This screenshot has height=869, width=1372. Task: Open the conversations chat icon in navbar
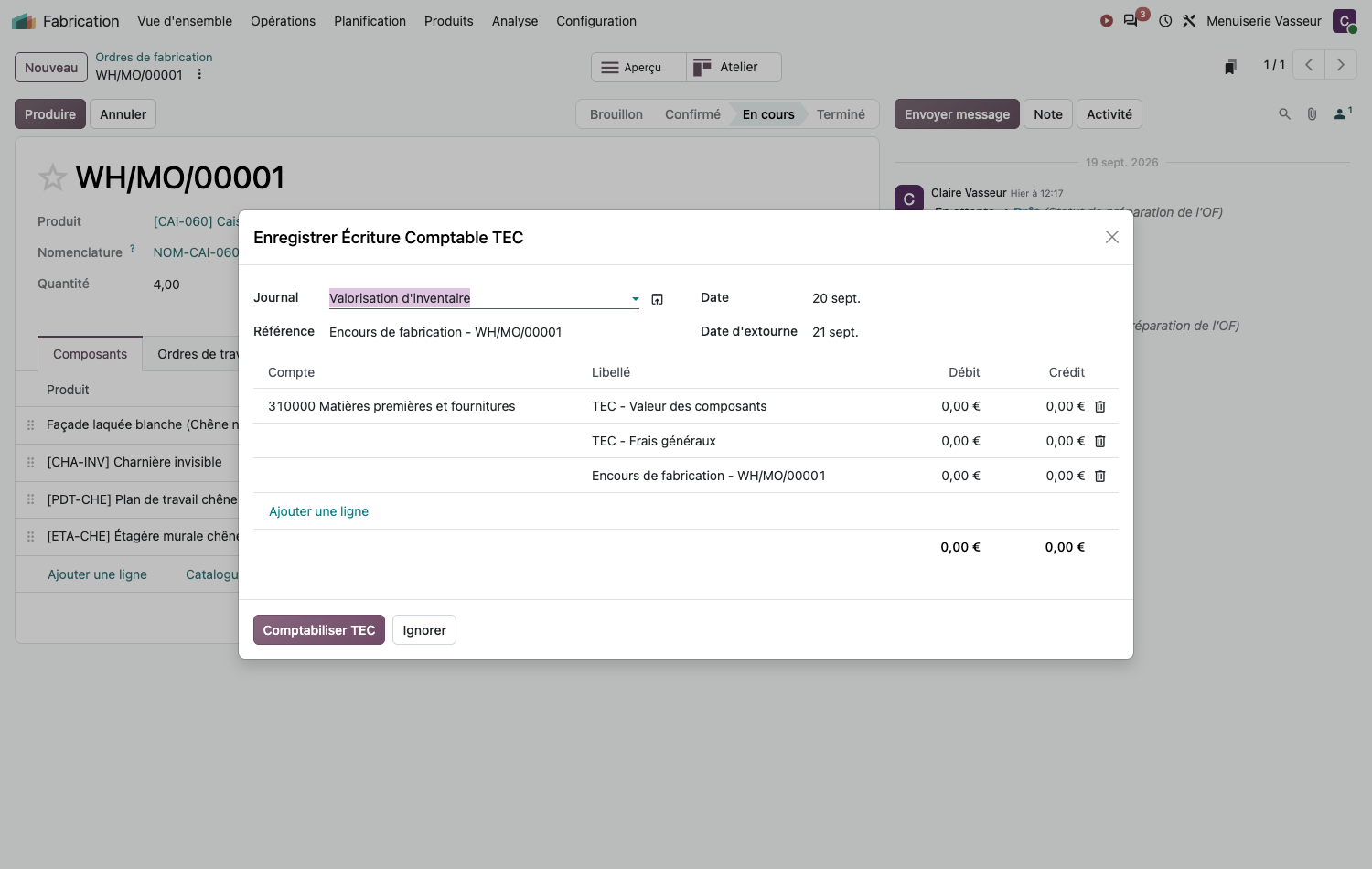pyautogui.click(x=1131, y=20)
